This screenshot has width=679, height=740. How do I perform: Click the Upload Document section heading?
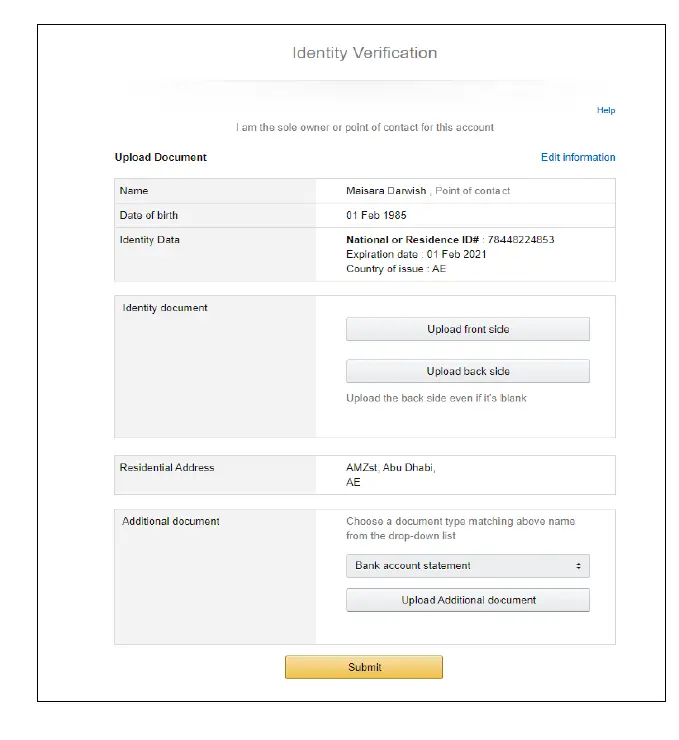click(161, 157)
